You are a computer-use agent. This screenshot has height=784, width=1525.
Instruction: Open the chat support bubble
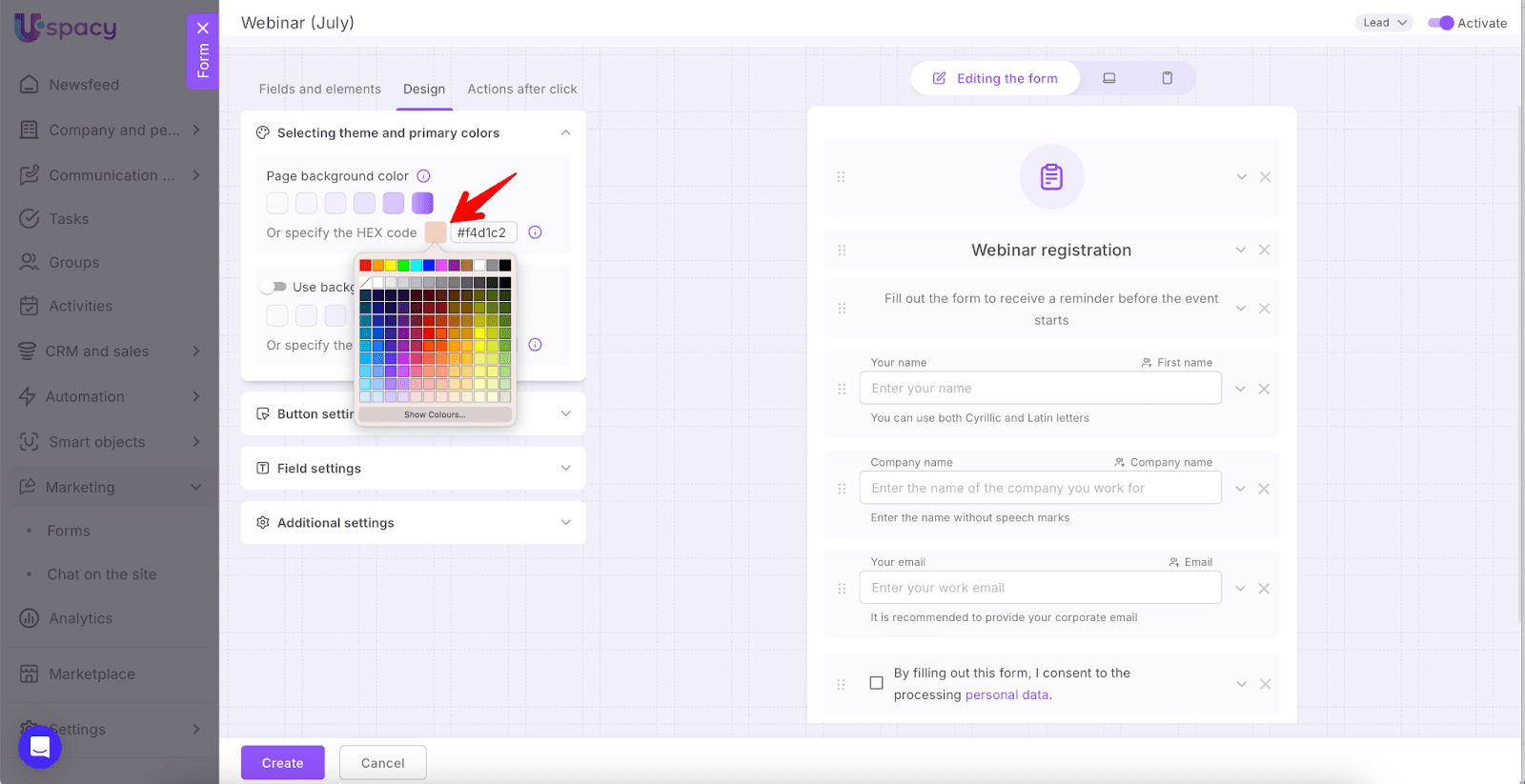pos(40,746)
